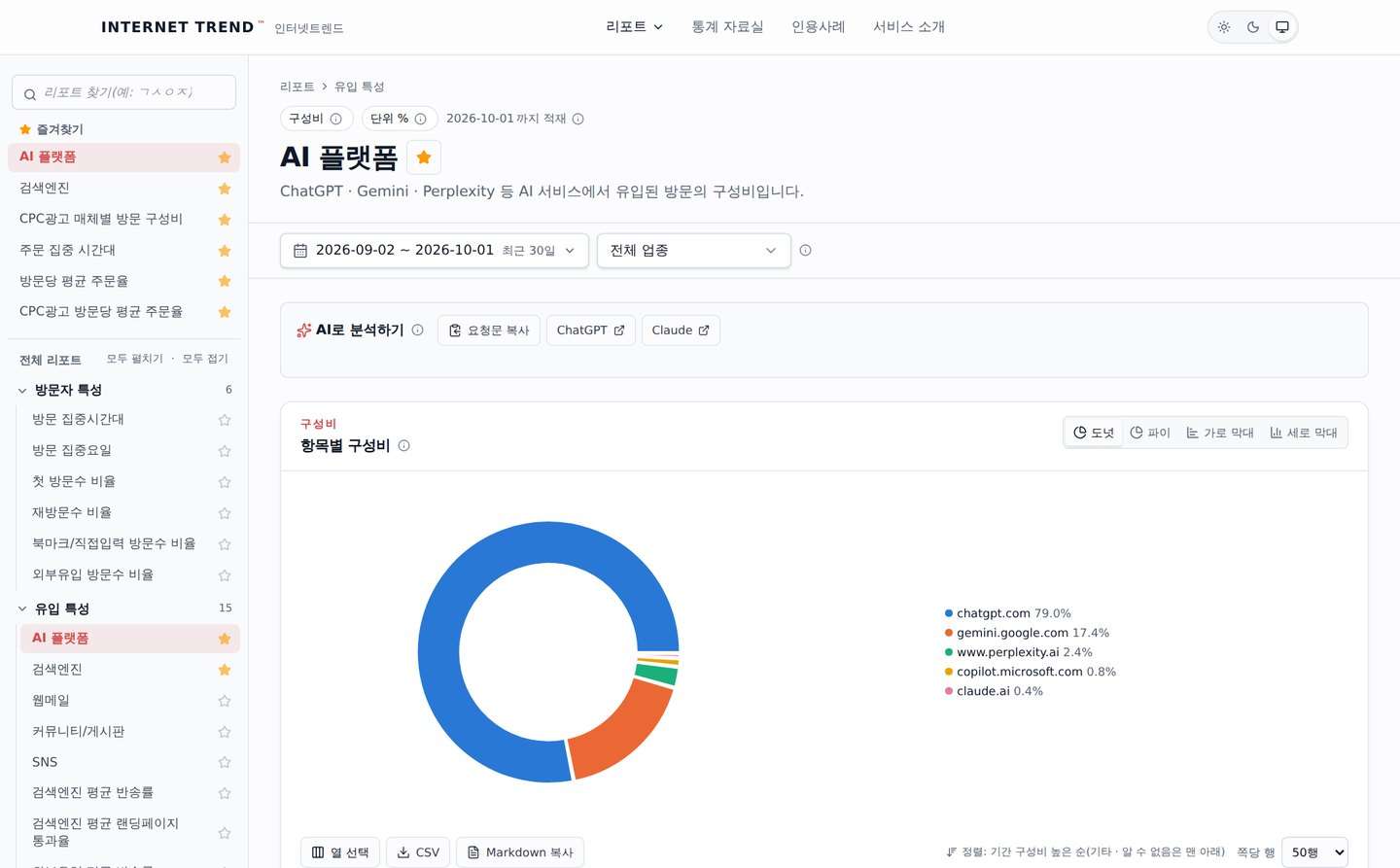The width and height of the screenshot is (1400, 868).
Task: Open the 50행 rows per page dropdown
Action: coord(1314,852)
